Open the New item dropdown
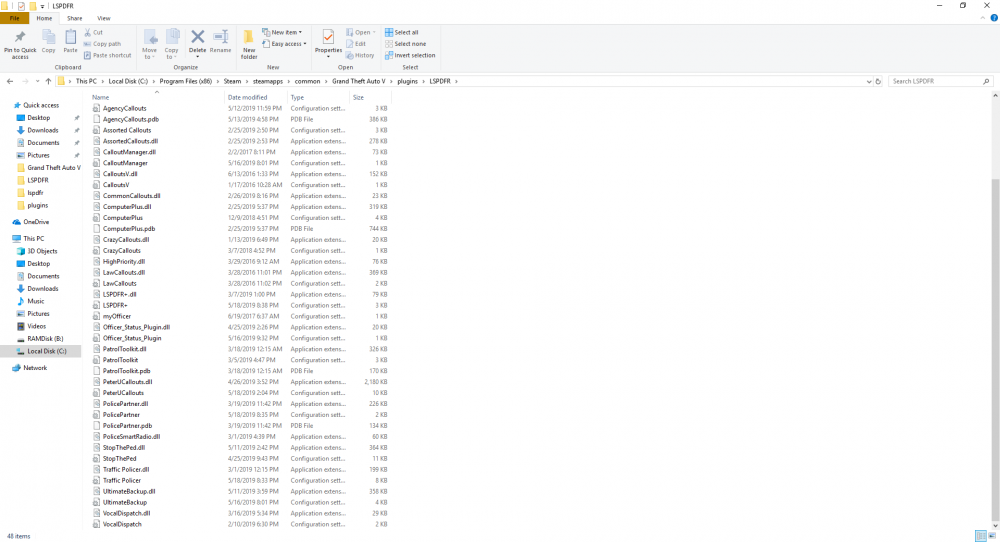Viewport: 1000px width, 542px height. 282,32
